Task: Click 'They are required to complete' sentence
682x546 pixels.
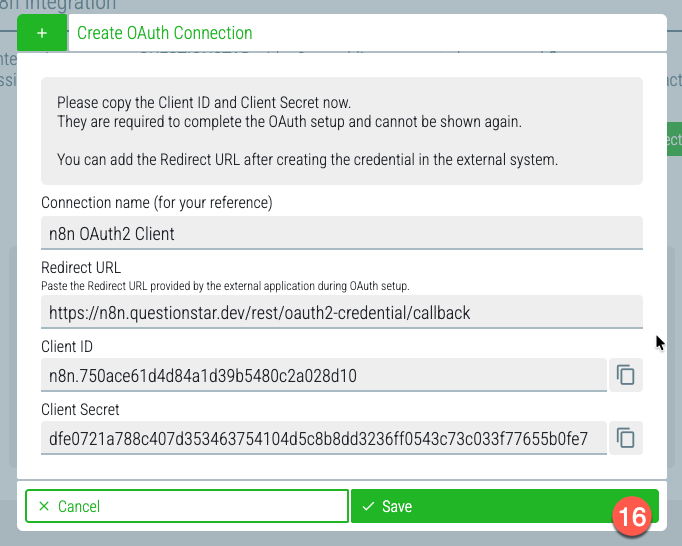Action: click(289, 121)
